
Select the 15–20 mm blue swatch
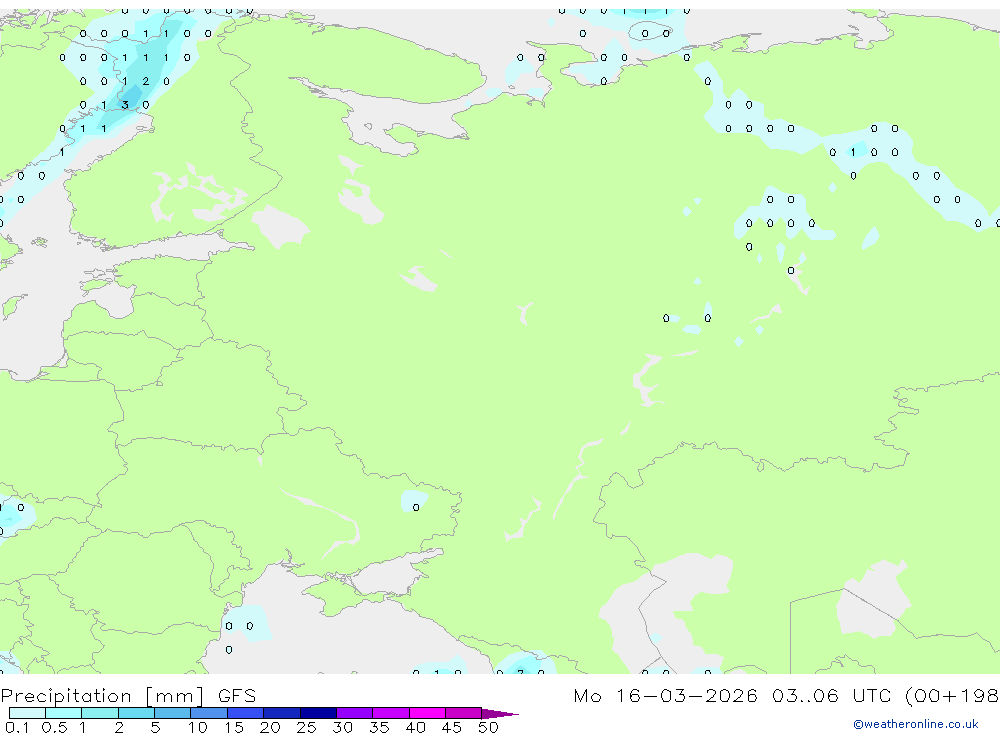246,713
